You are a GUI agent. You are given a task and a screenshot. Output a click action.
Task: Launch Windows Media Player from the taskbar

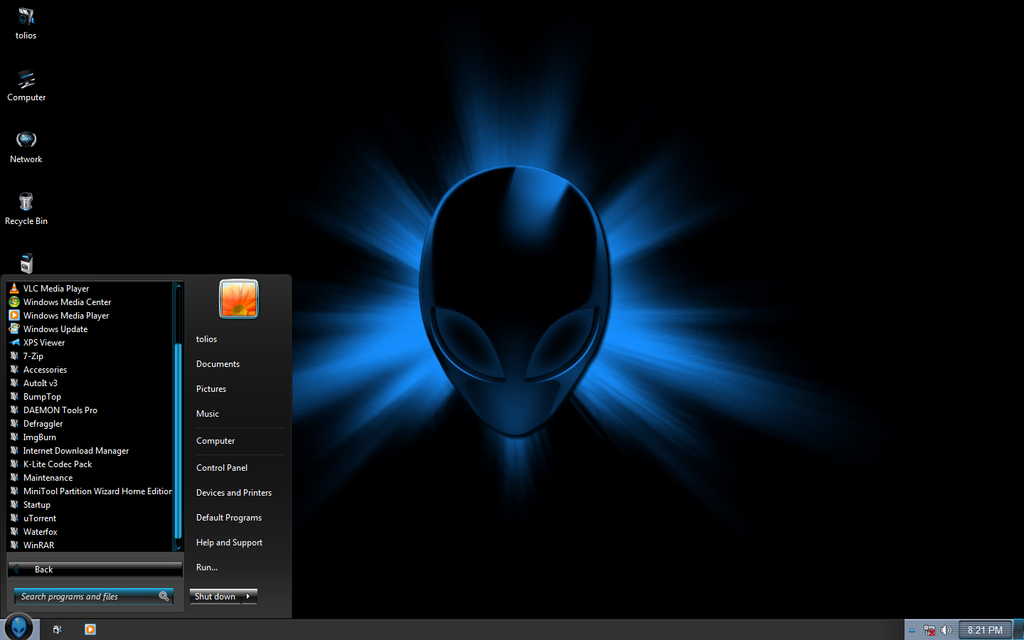pyautogui.click(x=89, y=630)
